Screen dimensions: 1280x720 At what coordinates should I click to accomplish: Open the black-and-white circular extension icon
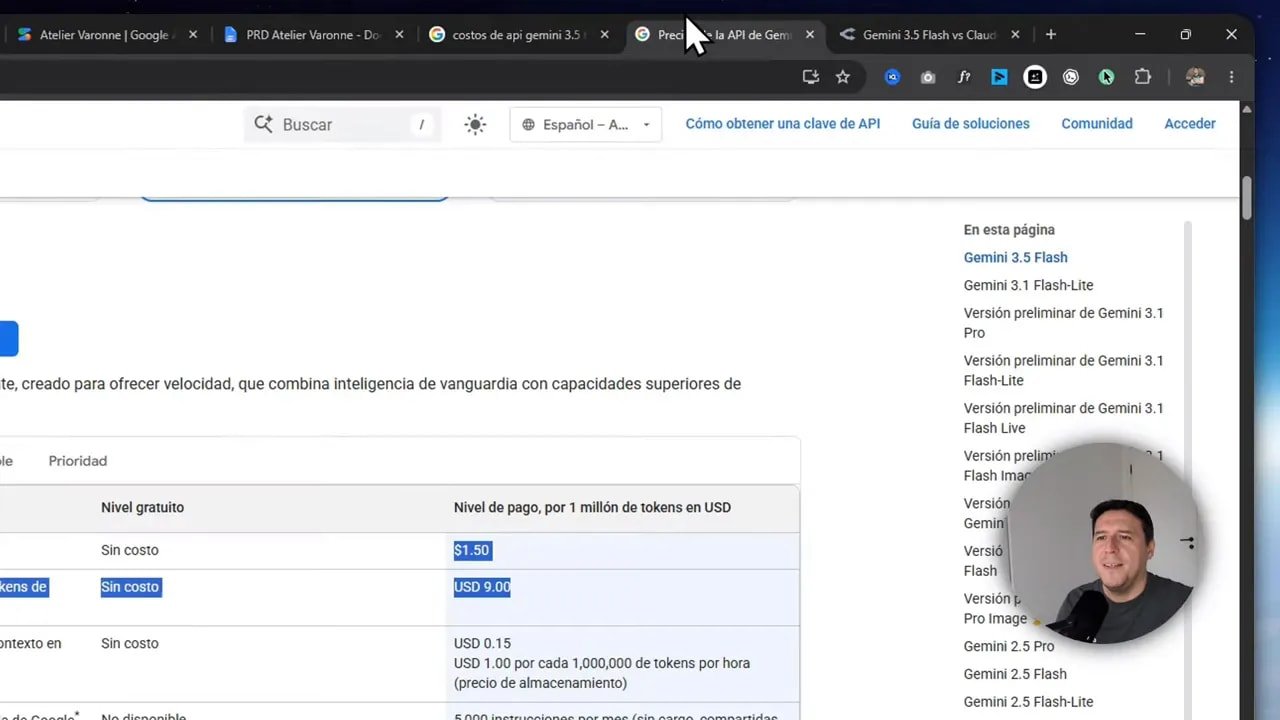[x=1035, y=77]
